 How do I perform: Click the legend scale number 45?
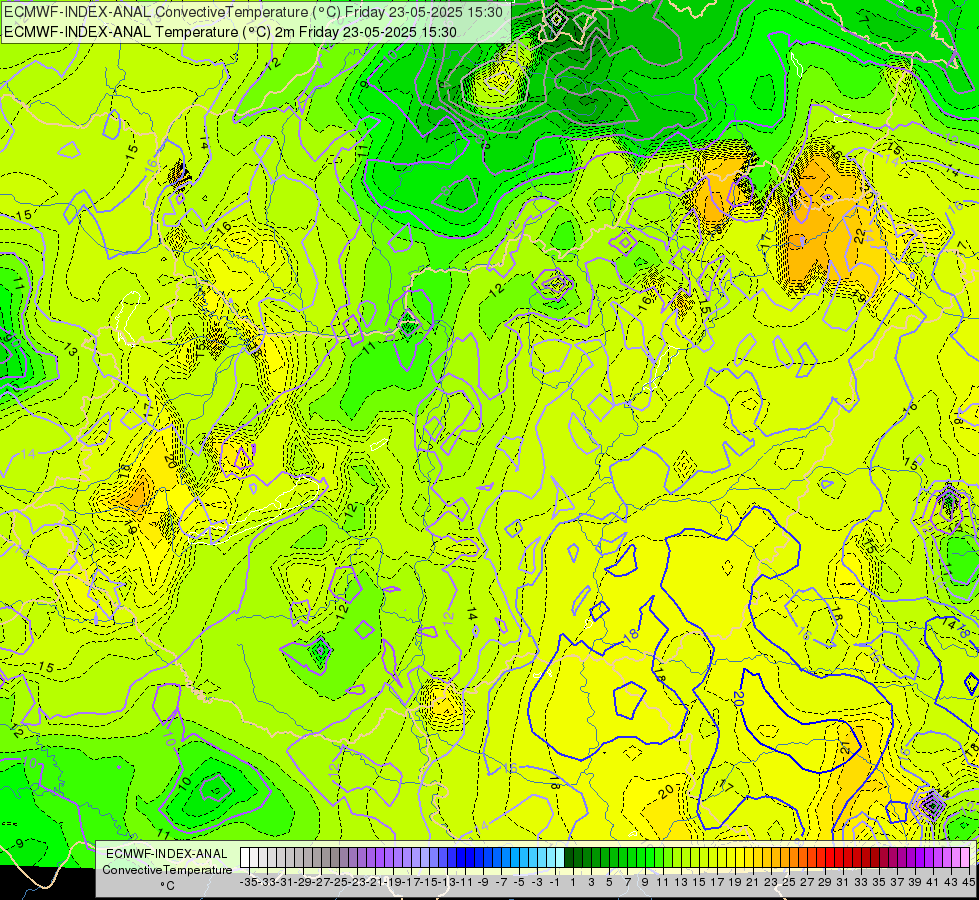click(x=968, y=882)
